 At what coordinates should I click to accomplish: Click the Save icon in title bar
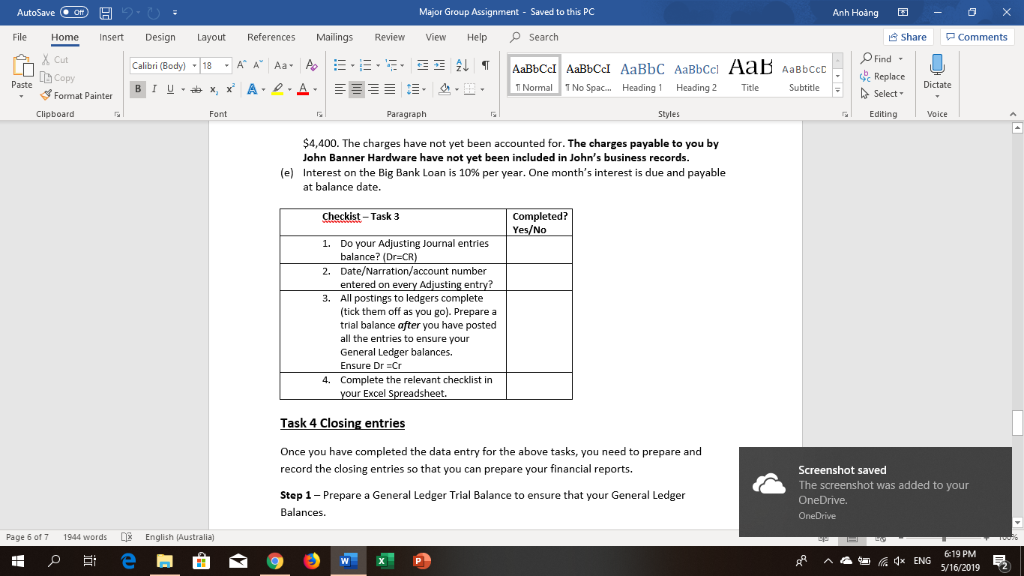(x=105, y=12)
